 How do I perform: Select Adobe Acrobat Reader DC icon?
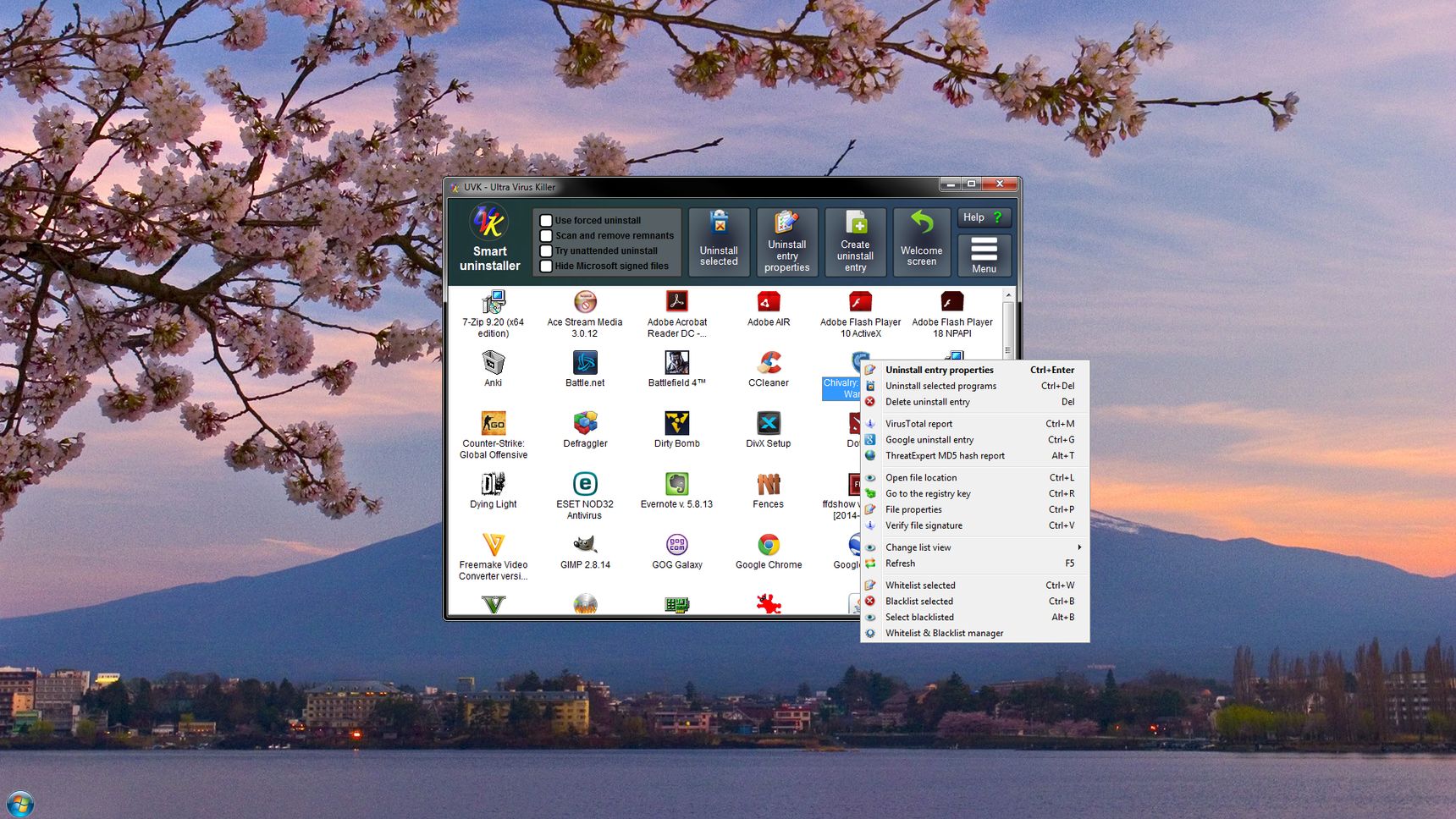coord(677,302)
